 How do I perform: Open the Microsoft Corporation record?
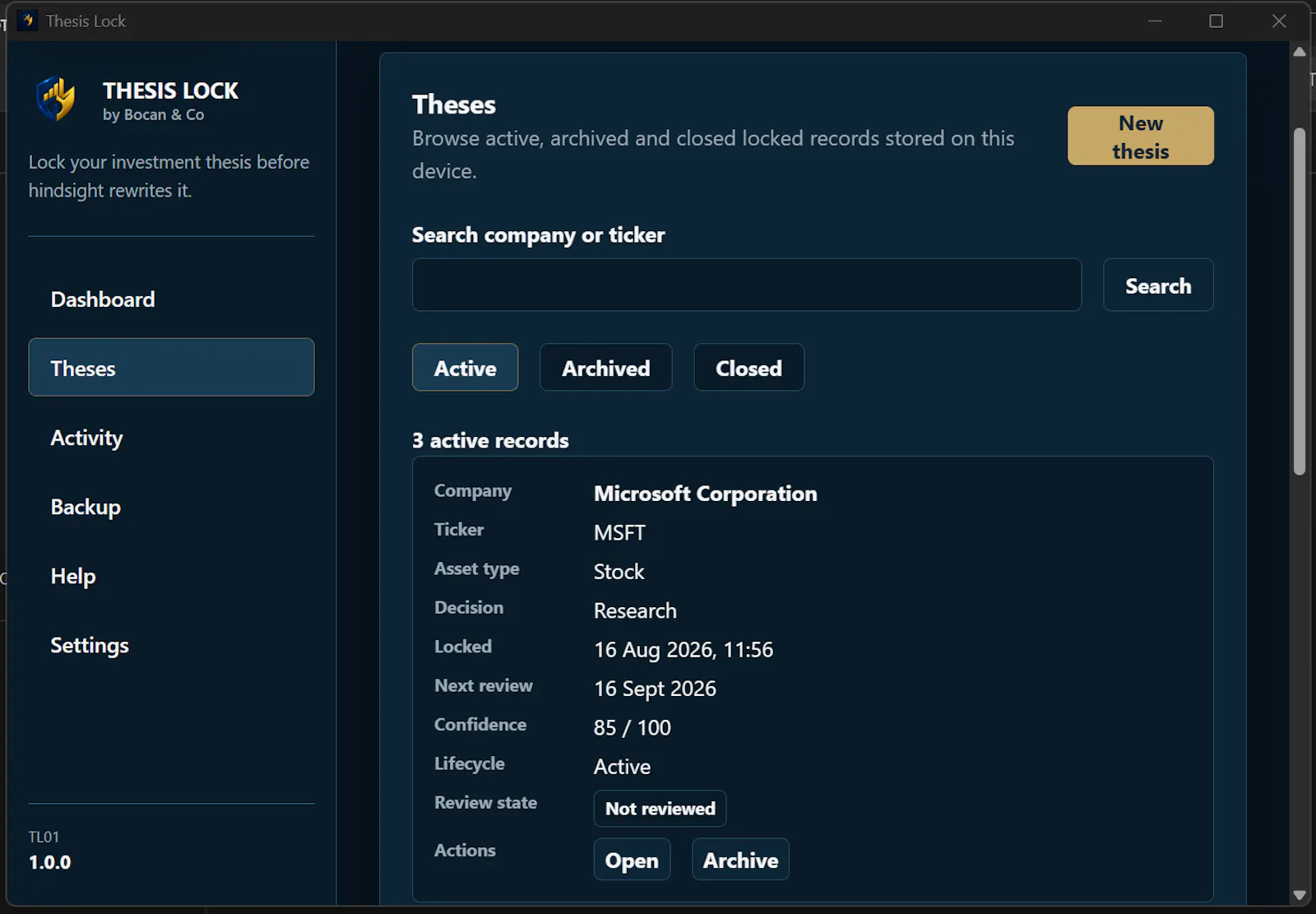632,860
